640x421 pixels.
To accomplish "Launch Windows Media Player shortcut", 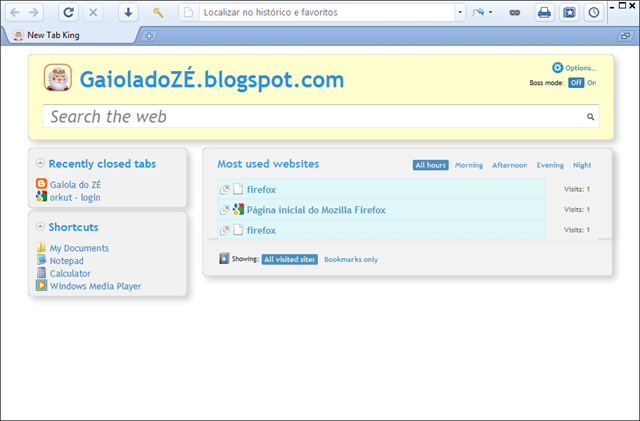I will [96, 286].
